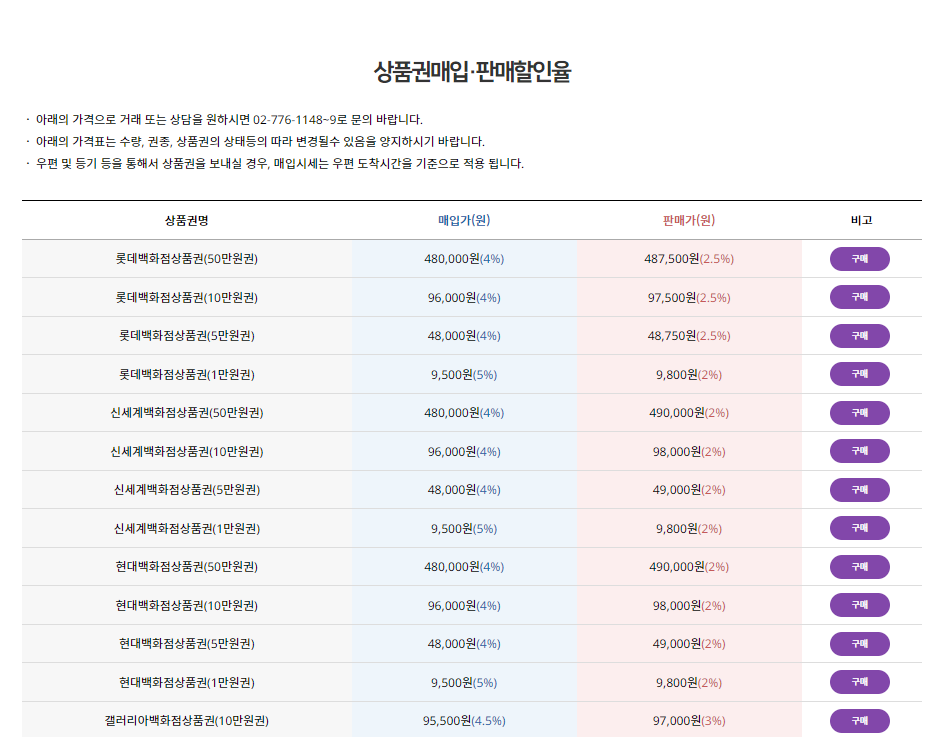
Task: Click 롯데 10만원권 sale price 97,500원(2.5%)
Action: tap(689, 298)
